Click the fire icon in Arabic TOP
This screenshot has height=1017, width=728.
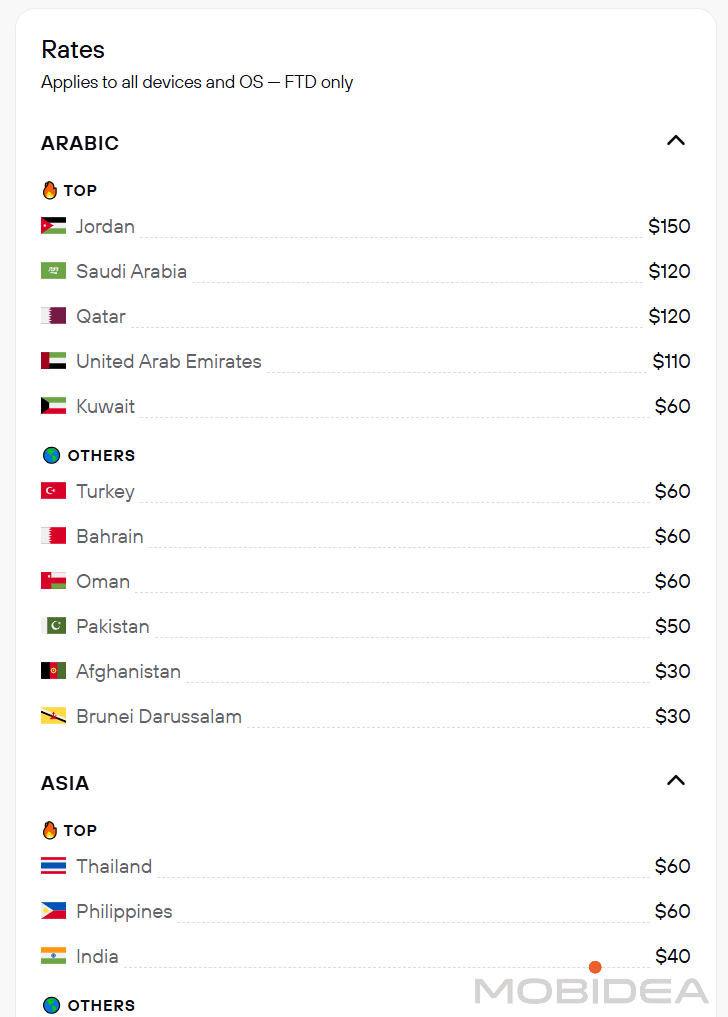pyautogui.click(x=50, y=190)
